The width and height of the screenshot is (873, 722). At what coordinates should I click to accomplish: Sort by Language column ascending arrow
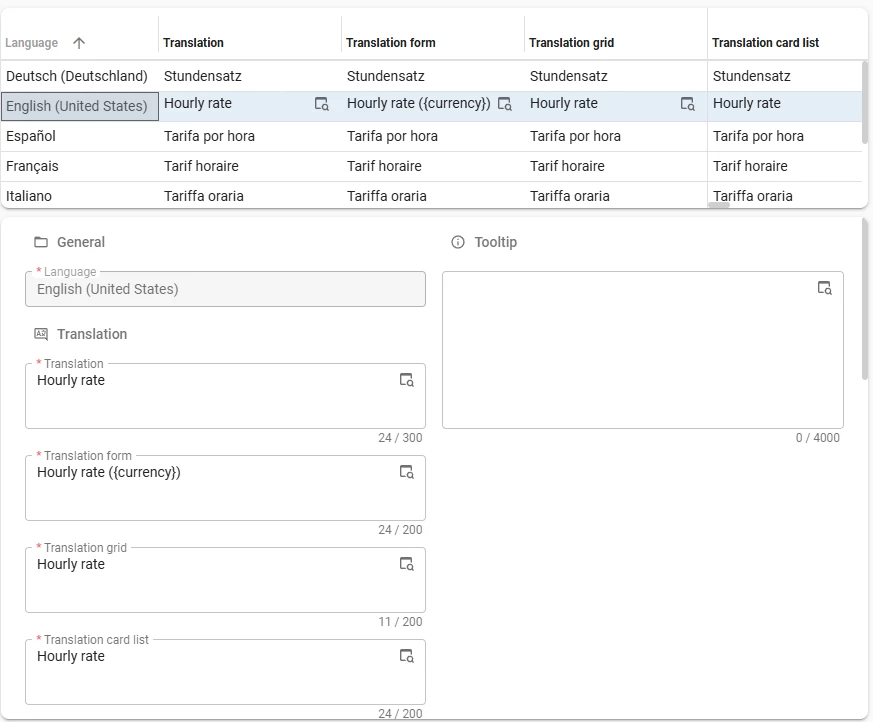(x=79, y=43)
